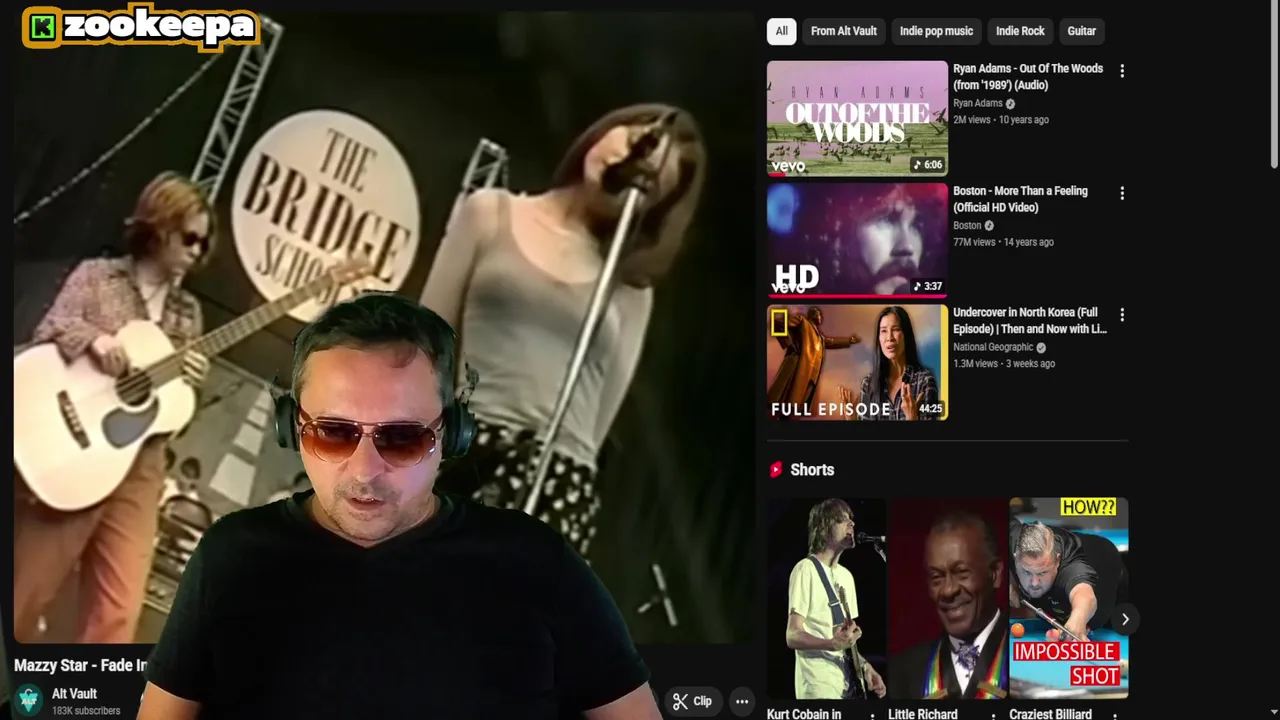Click the Shorts section icon
The image size is (1280, 720).
[775, 469]
